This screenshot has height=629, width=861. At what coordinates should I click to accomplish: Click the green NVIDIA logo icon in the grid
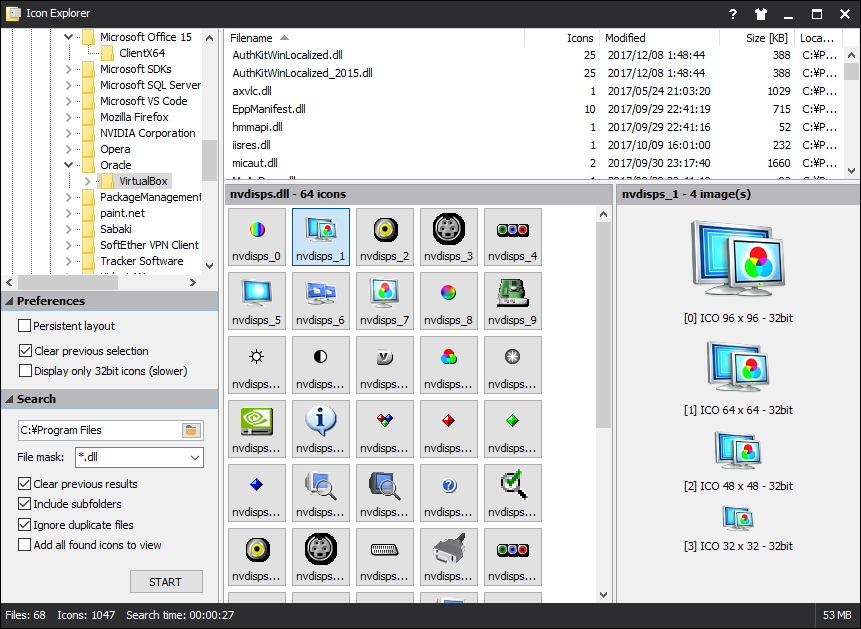[x=256, y=420]
